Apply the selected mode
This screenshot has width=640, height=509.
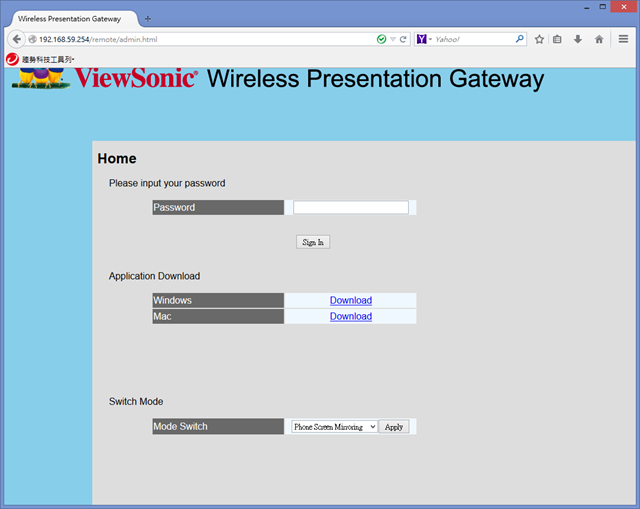394,427
